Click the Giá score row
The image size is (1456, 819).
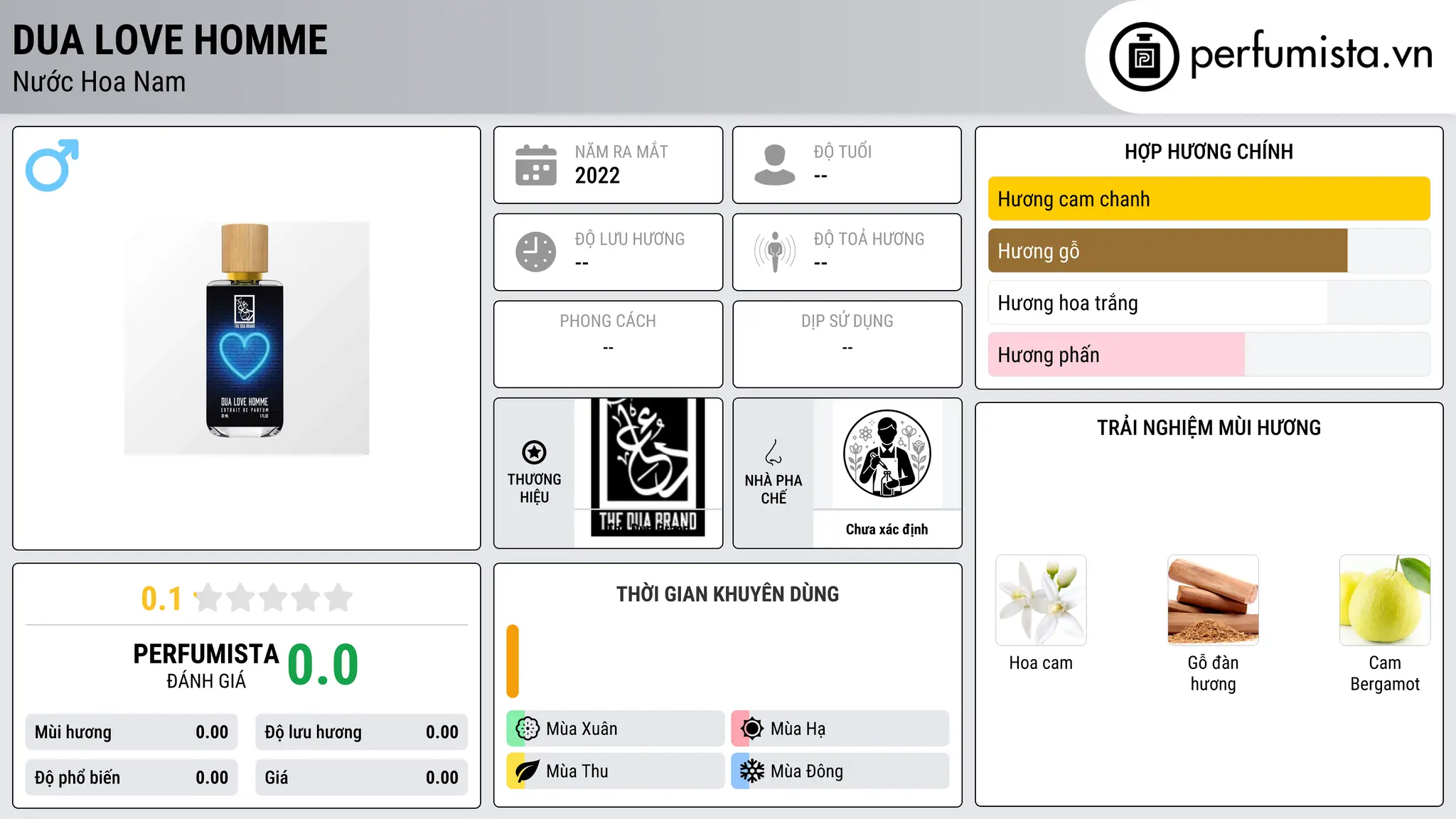coord(362,778)
